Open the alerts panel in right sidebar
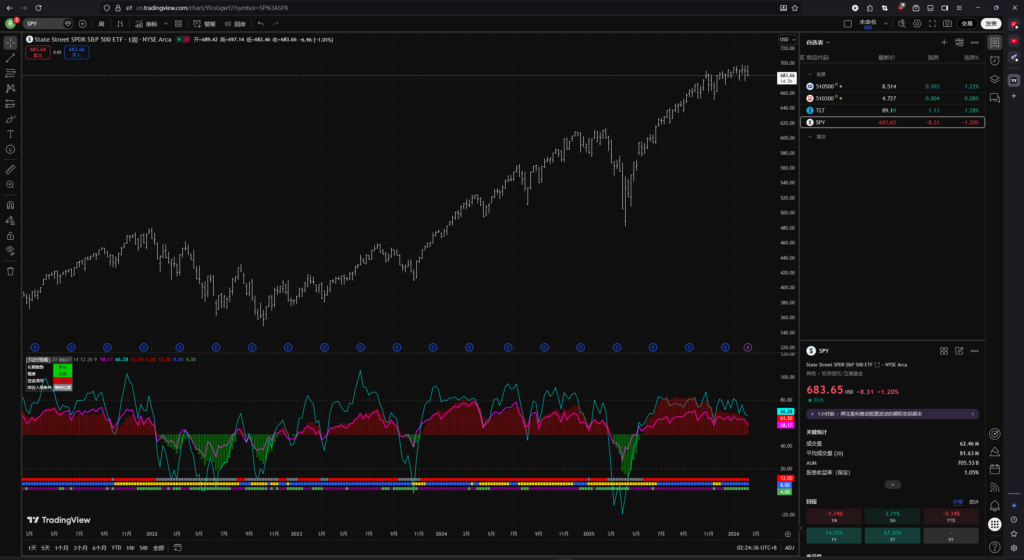 click(995, 60)
